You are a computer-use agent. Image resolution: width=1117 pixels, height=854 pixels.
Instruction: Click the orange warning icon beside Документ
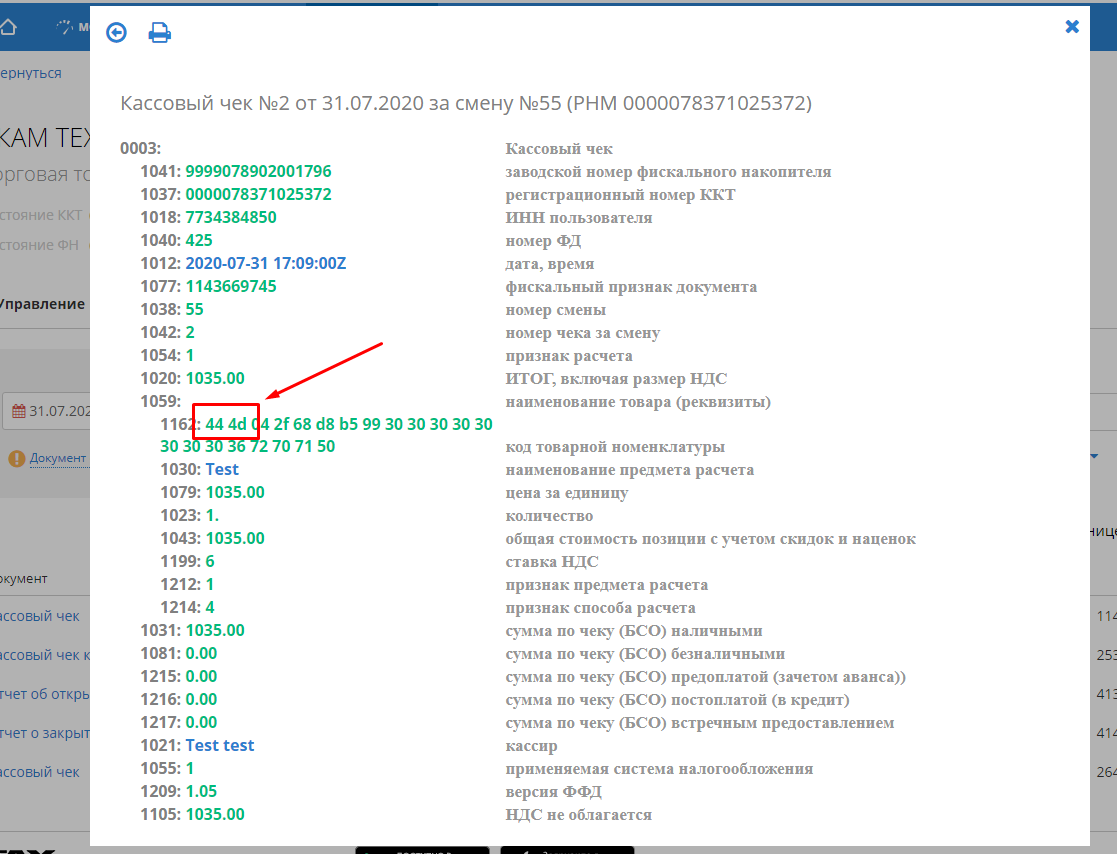[16, 458]
